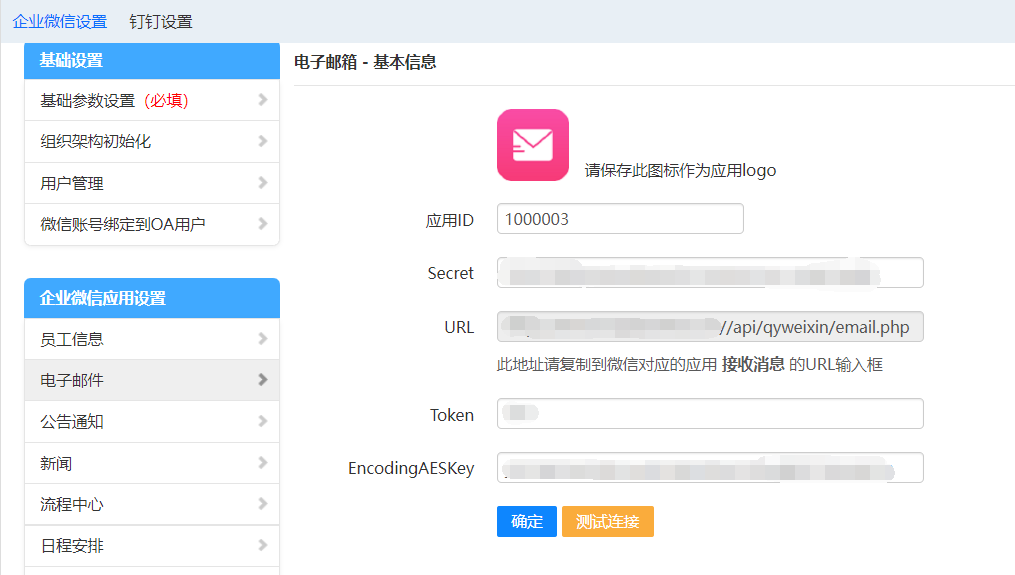This screenshot has height=575, width=1015.
Task: Select 电子邮件 in the sidebar
Action: coord(72,380)
